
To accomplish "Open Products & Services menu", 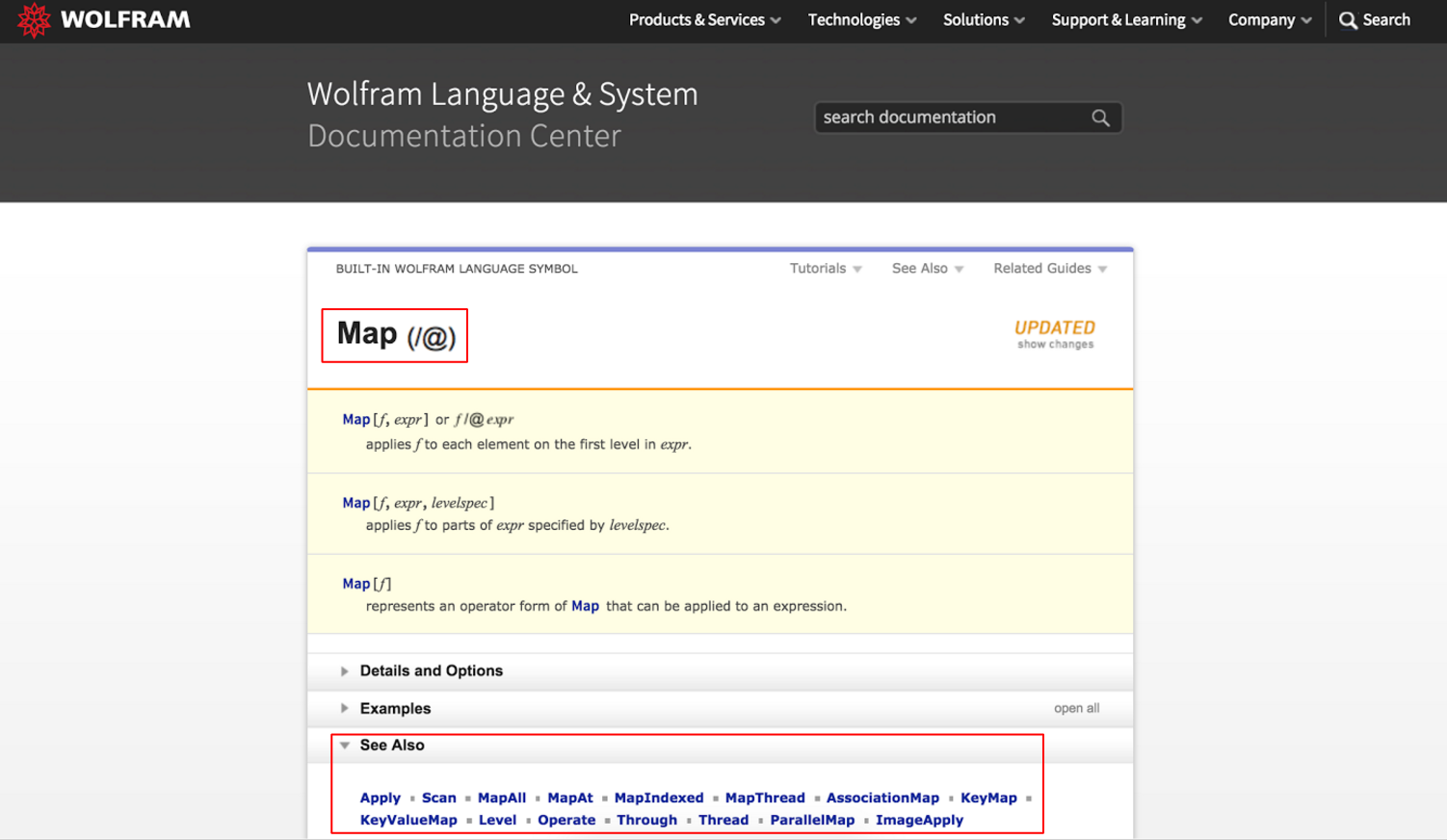I will (704, 20).
